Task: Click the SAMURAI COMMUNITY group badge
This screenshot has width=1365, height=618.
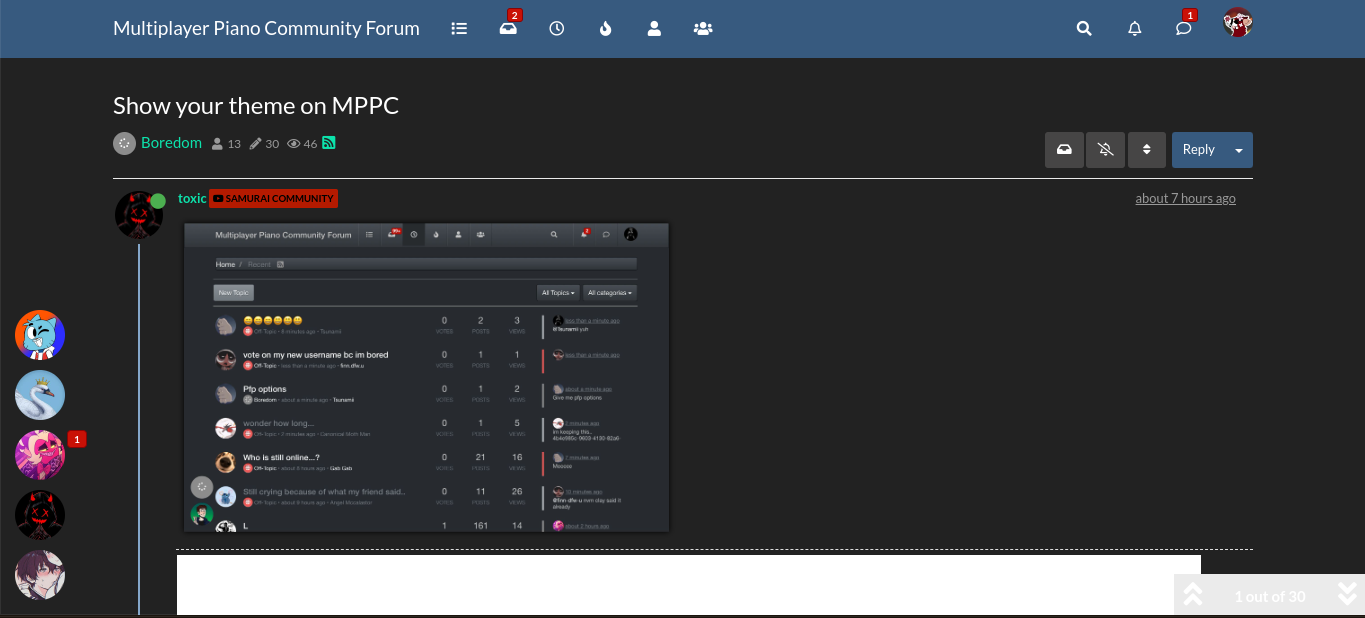Action: pyautogui.click(x=273, y=198)
